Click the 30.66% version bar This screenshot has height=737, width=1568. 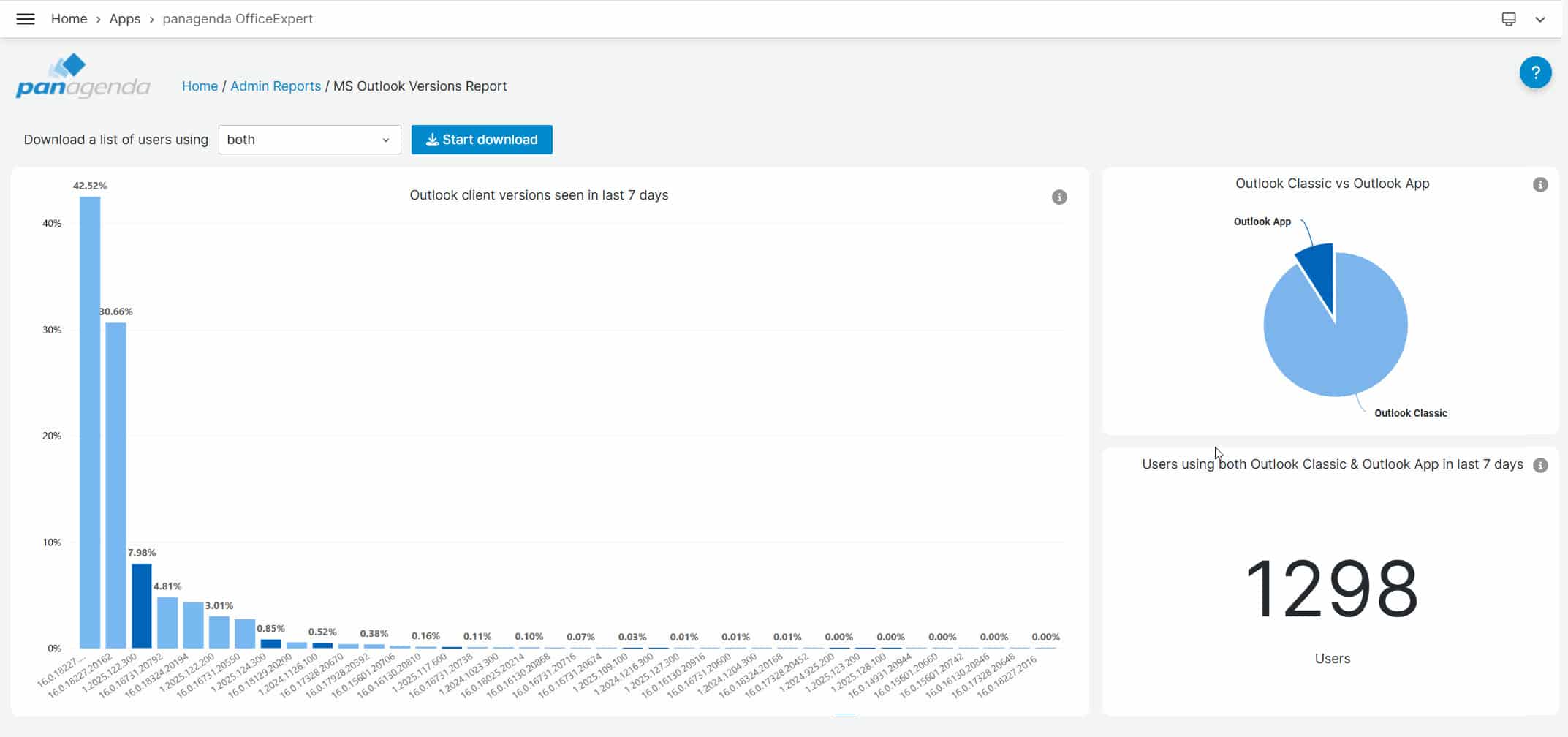tap(115, 485)
